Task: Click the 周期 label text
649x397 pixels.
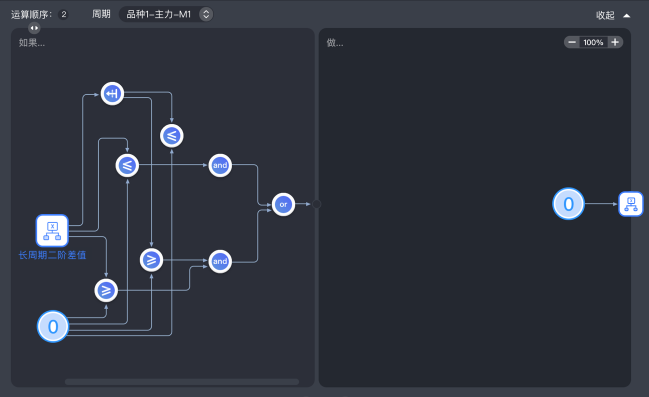Action: [101, 14]
